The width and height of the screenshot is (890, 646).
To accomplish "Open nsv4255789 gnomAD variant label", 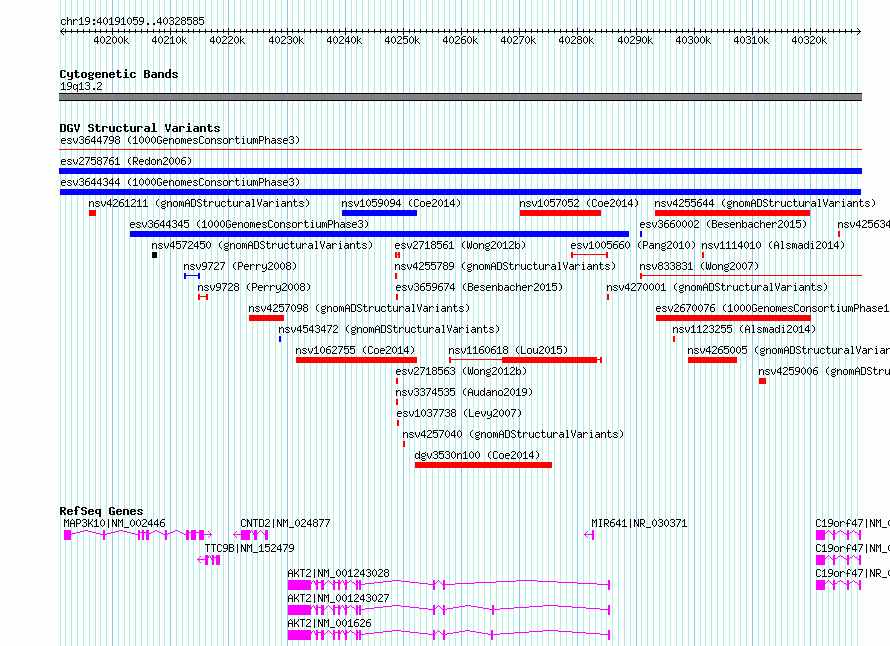I will (x=505, y=266).
